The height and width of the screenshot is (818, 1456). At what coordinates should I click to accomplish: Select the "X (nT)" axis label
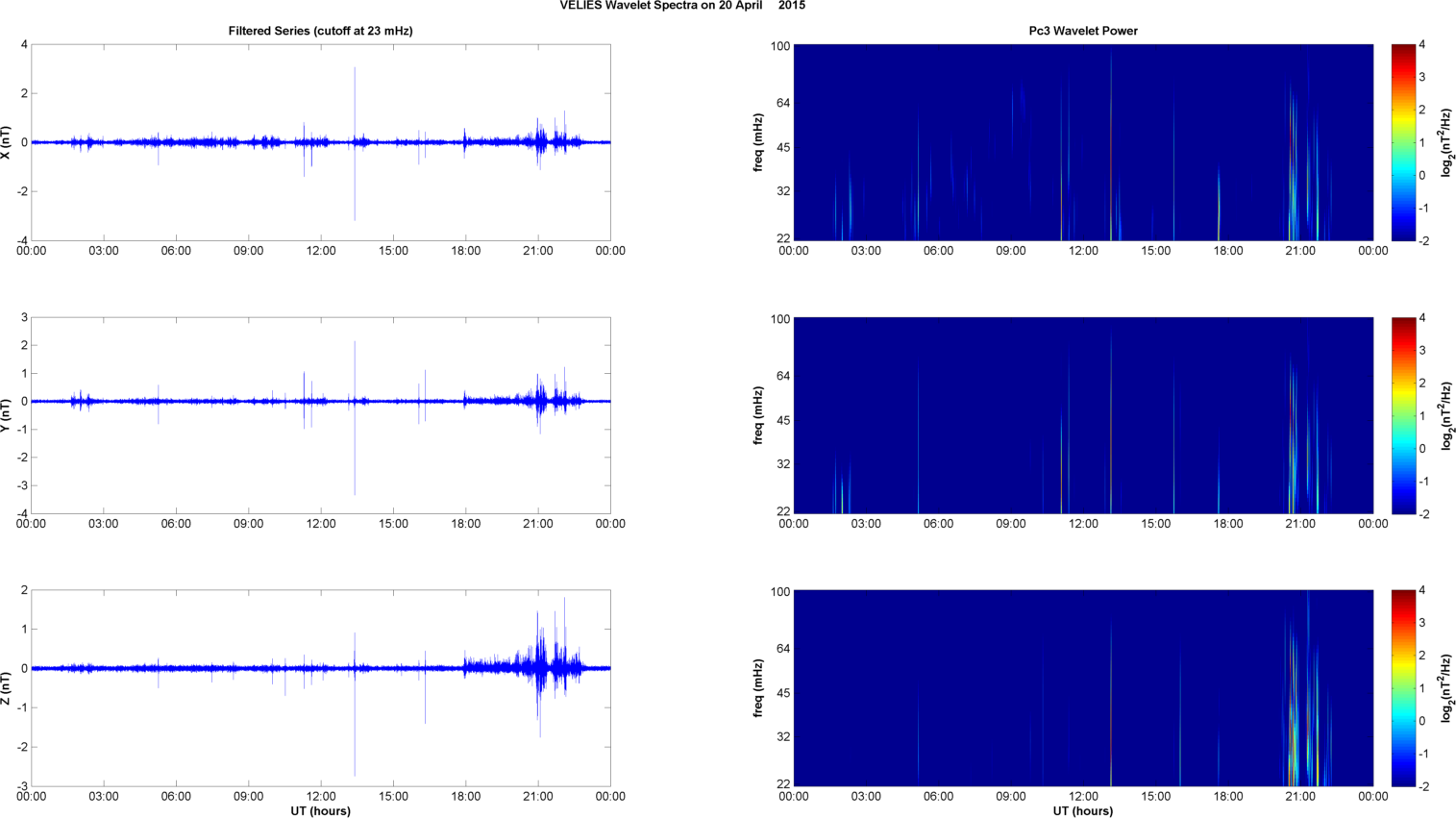(7, 142)
